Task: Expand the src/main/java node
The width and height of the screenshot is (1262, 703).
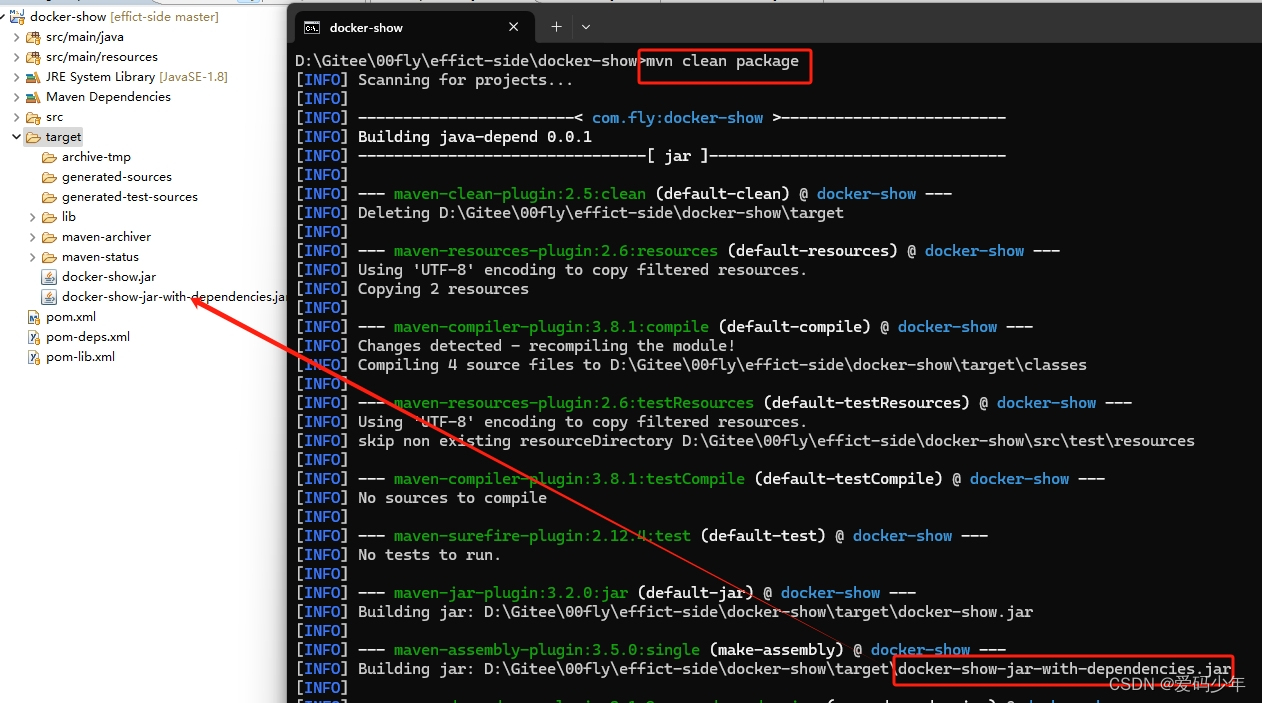Action: click(17, 37)
